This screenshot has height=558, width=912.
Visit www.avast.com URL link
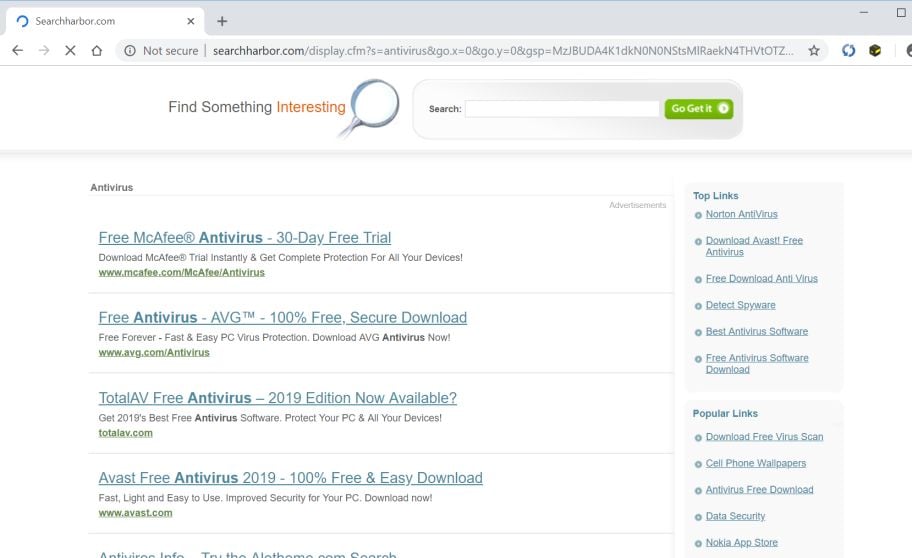click(x=136, y=513)
